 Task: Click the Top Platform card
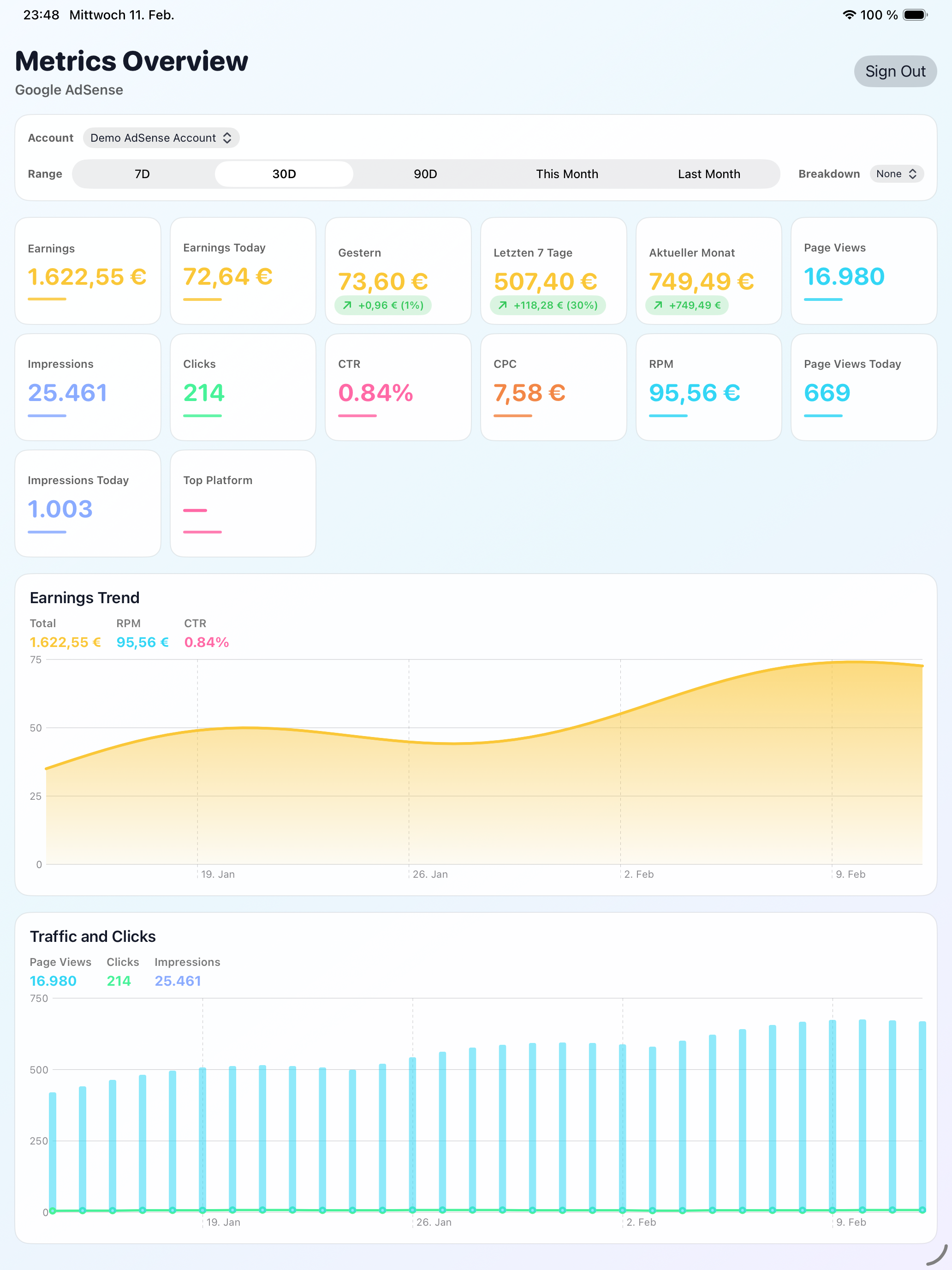tap(243, 503)
